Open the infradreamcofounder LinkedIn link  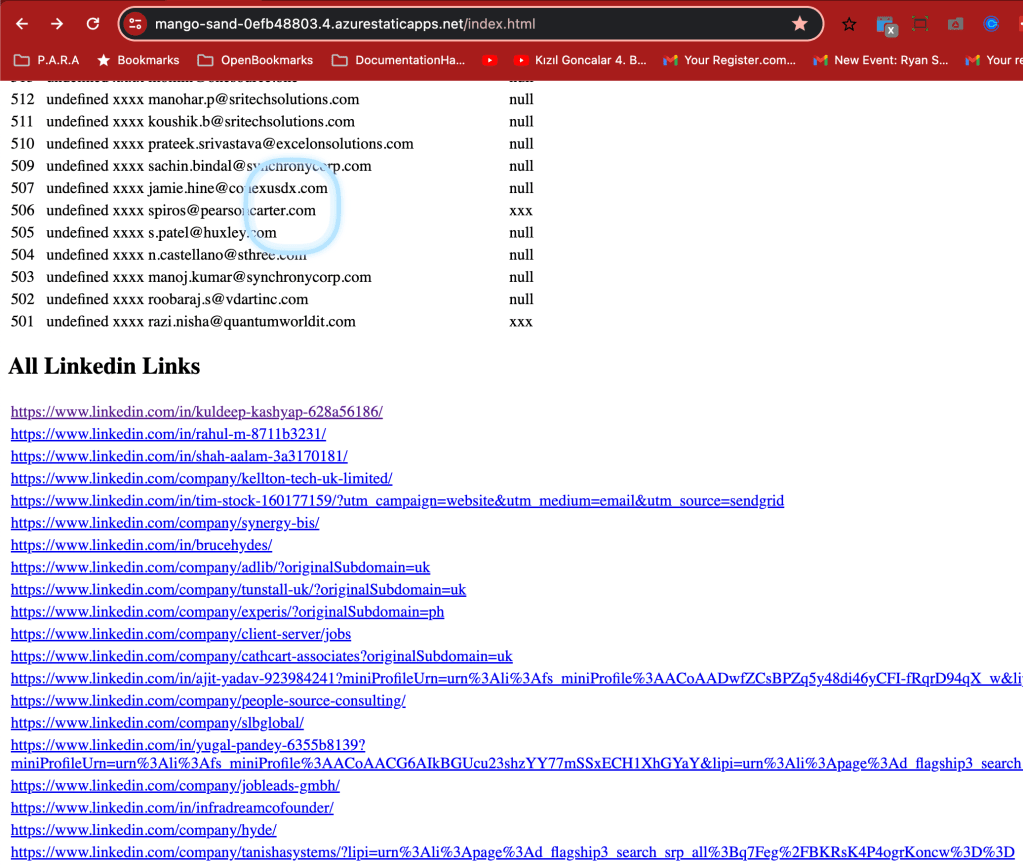coord(172,807)
